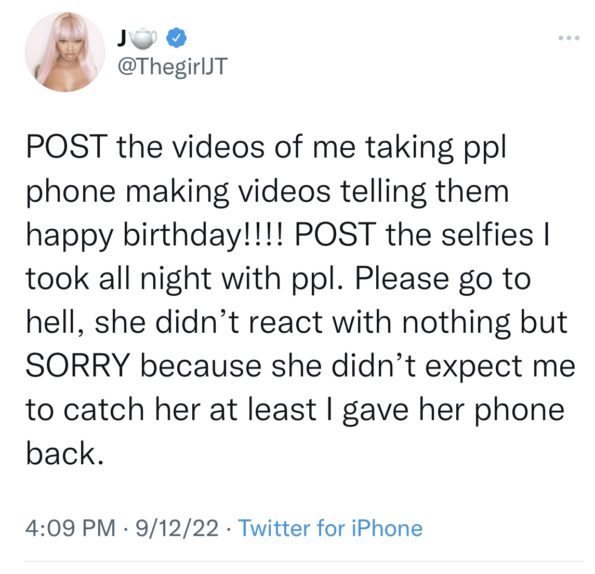The height and width of the screenshot is (574, 595).
Task: Open the three-dot more options menu
Action: 569,38
